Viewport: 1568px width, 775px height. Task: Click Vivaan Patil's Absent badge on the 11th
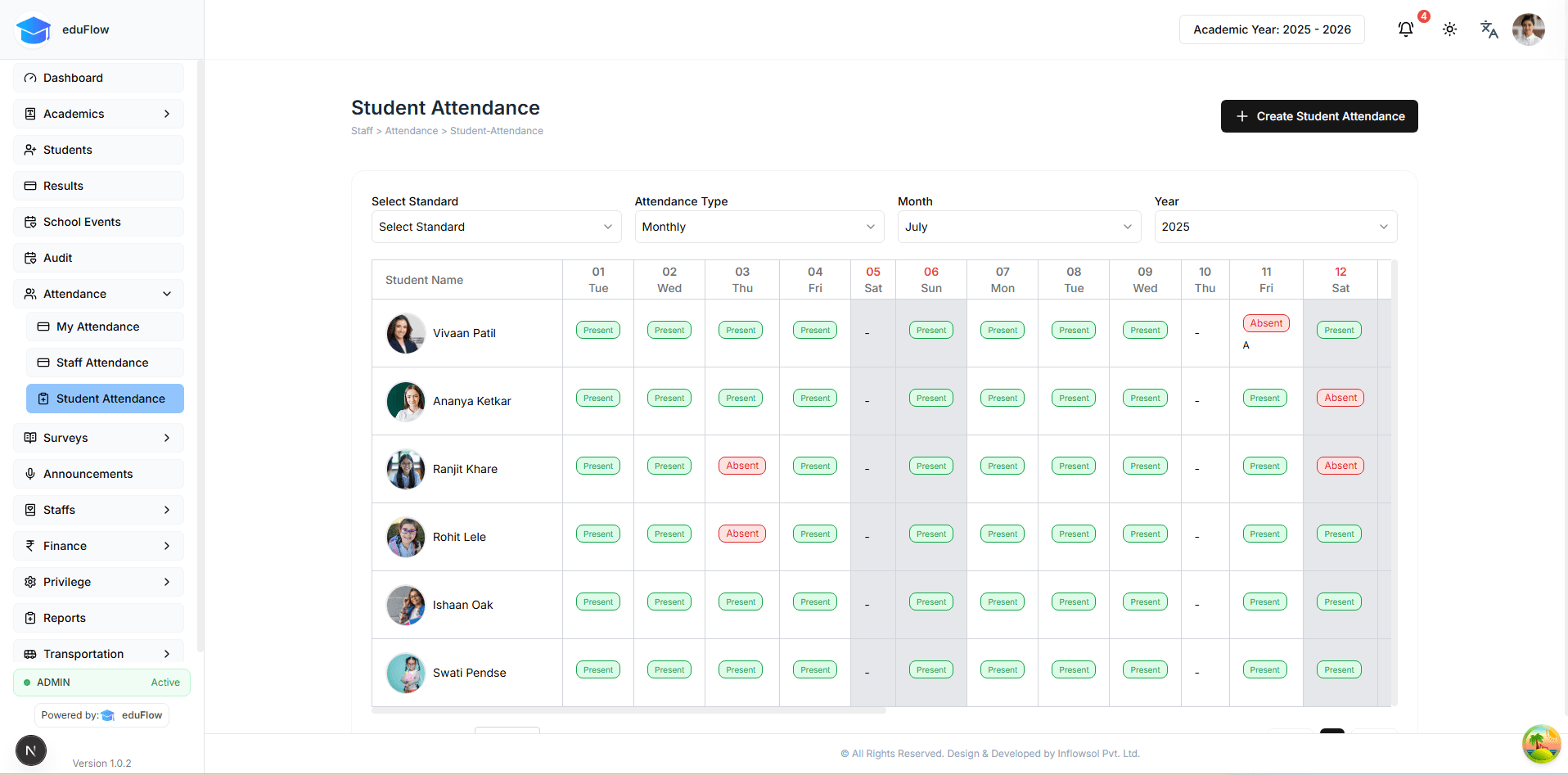(x=1266, y=323)
